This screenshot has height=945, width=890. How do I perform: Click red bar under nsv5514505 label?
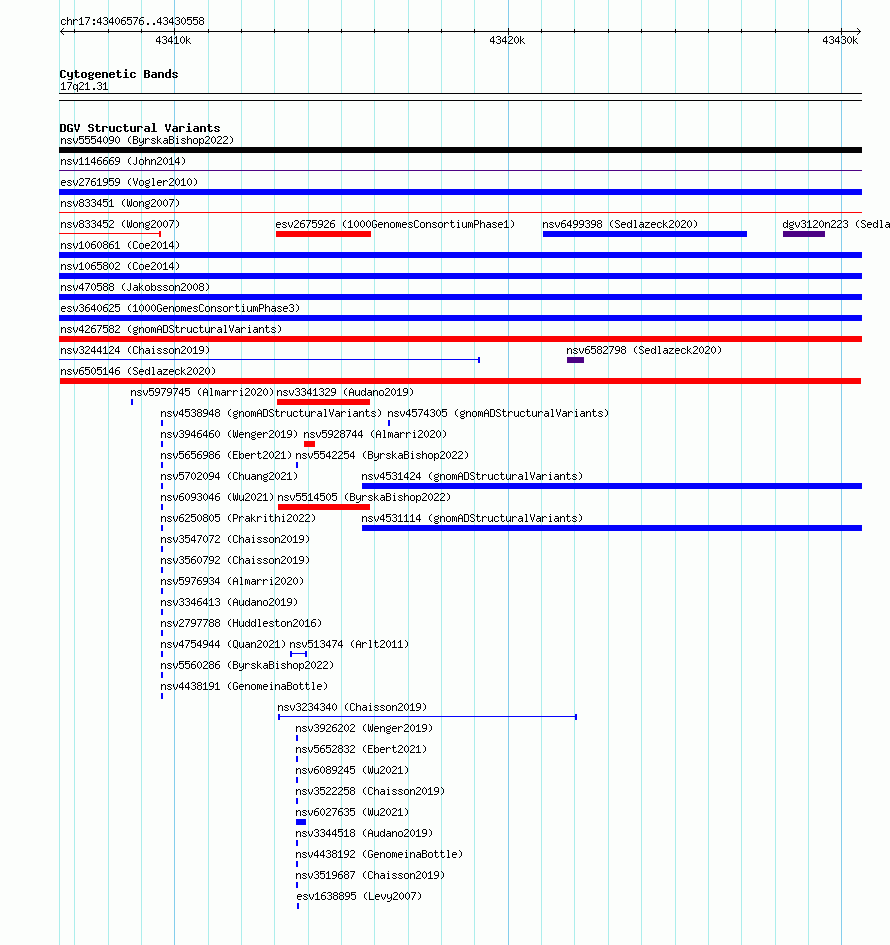coord(324,507)
